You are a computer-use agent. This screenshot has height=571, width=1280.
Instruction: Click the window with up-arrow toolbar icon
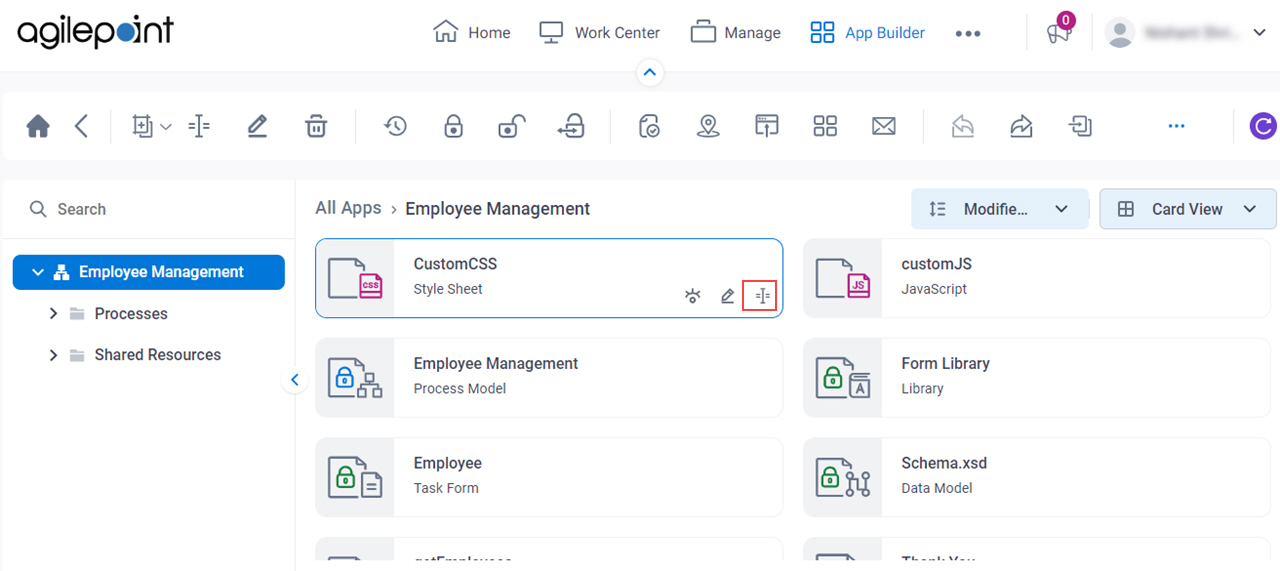coord(766,126)
